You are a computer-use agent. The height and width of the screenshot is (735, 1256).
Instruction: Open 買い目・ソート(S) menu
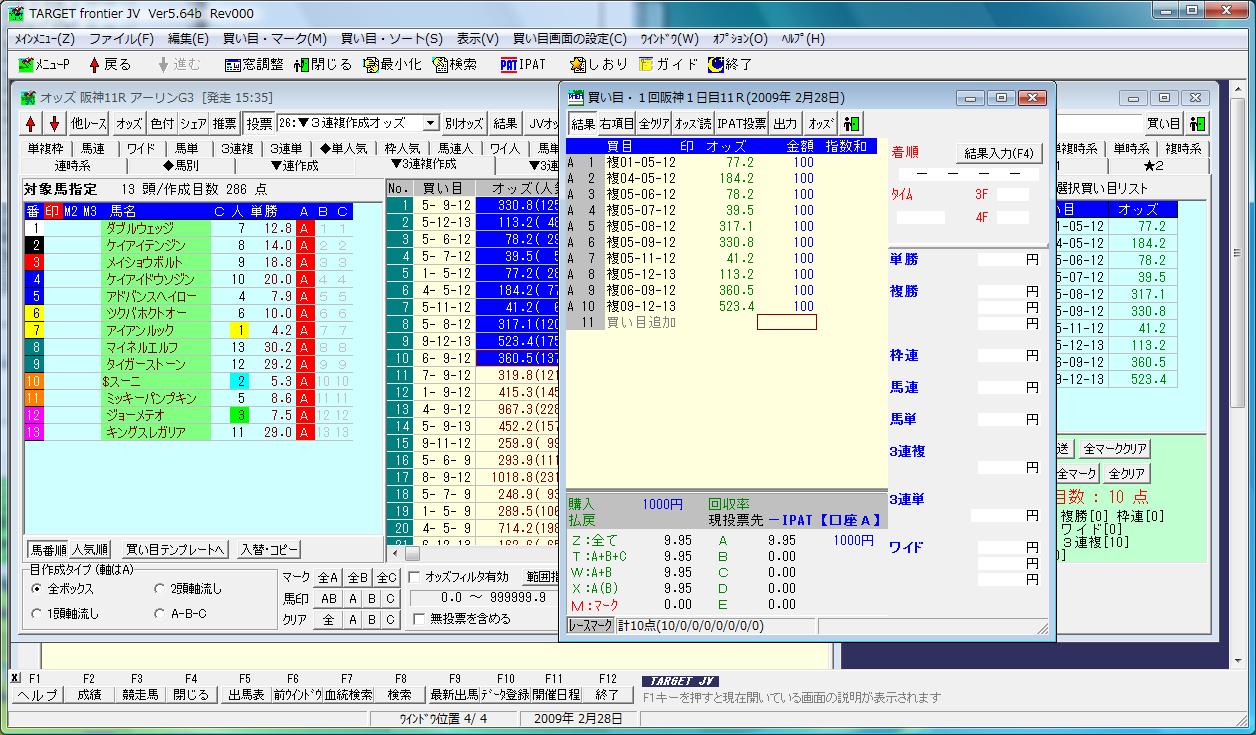392,39
